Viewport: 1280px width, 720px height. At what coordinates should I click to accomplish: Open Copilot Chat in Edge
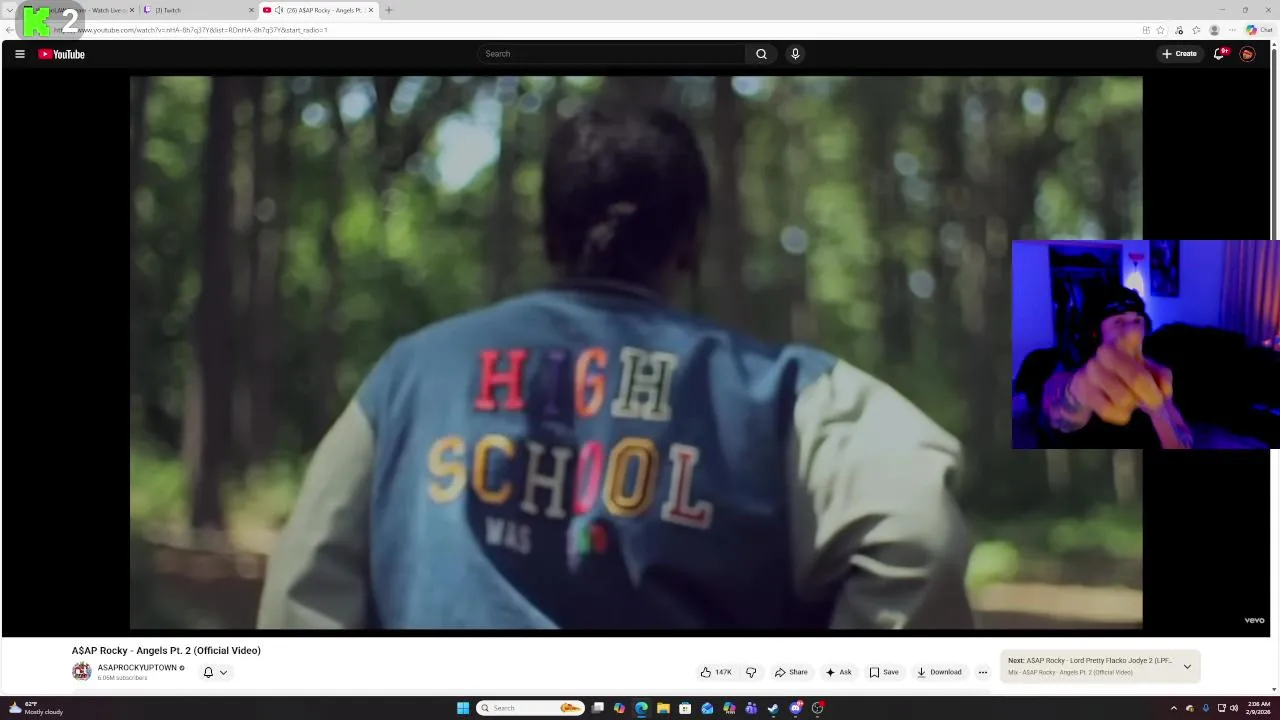[x=1258, y=30]
